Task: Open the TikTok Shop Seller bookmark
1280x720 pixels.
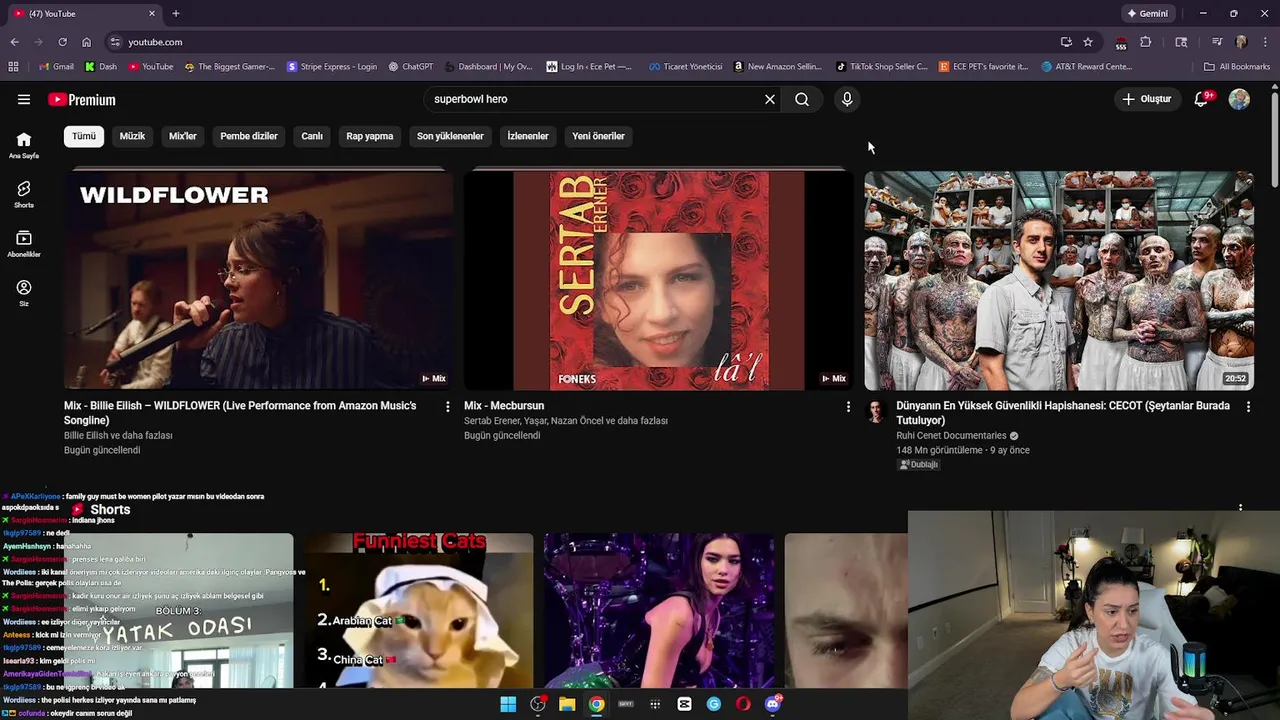Action: click(882, 67)
